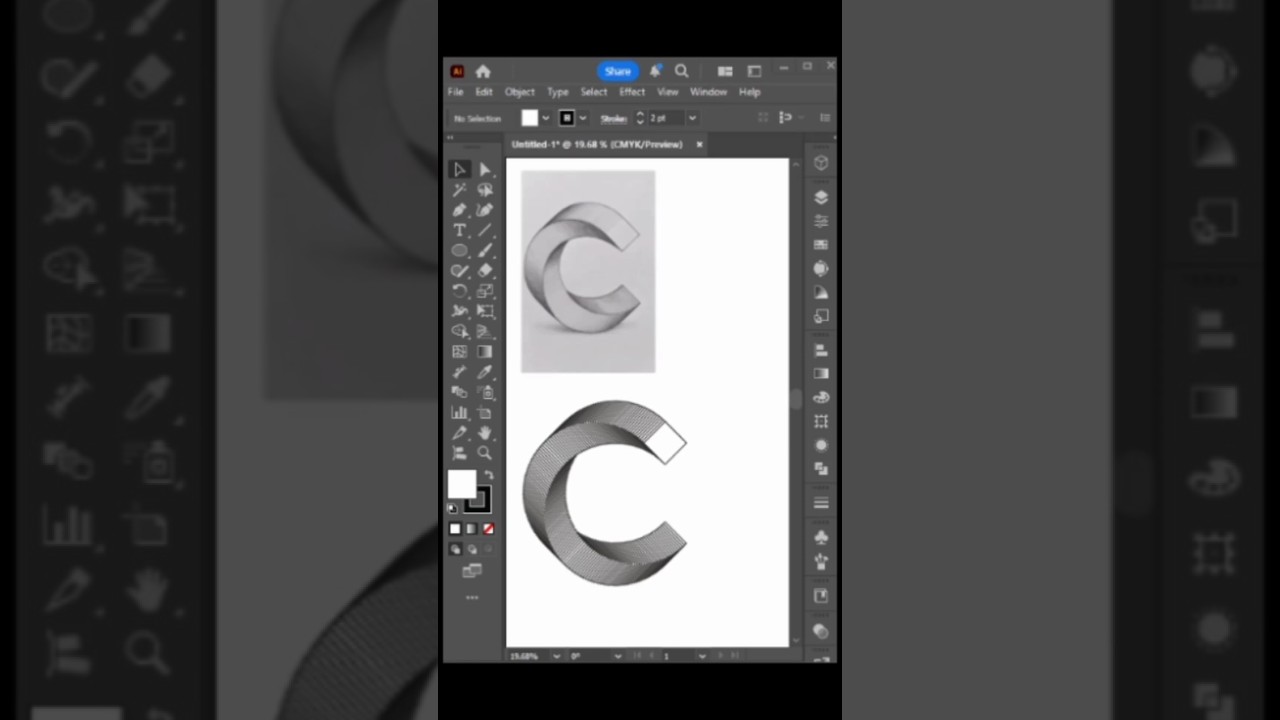1280x720 pixels.
Task: Open the Brushes panel icon
Action: coord(821,562)
